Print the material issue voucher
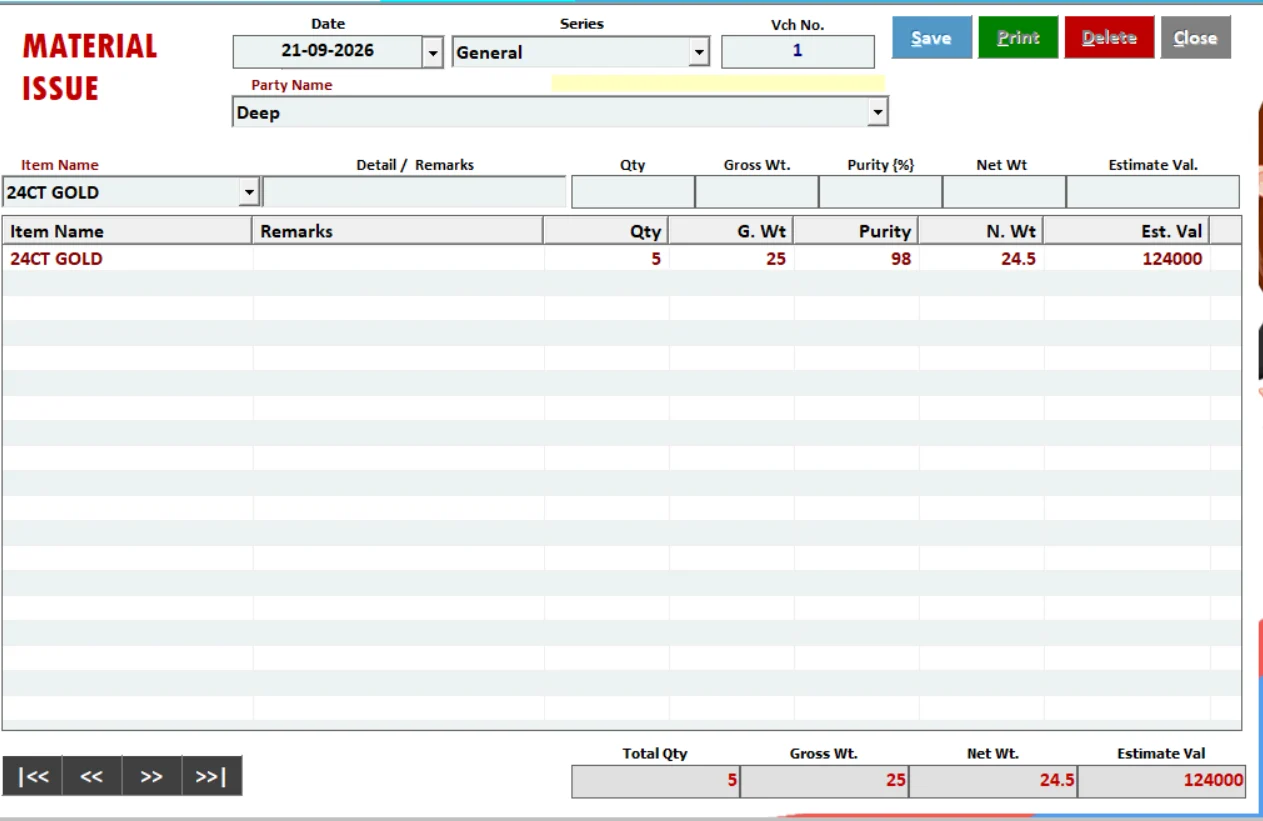The height and width of the screenshot is (821, 1263). 1018,38
